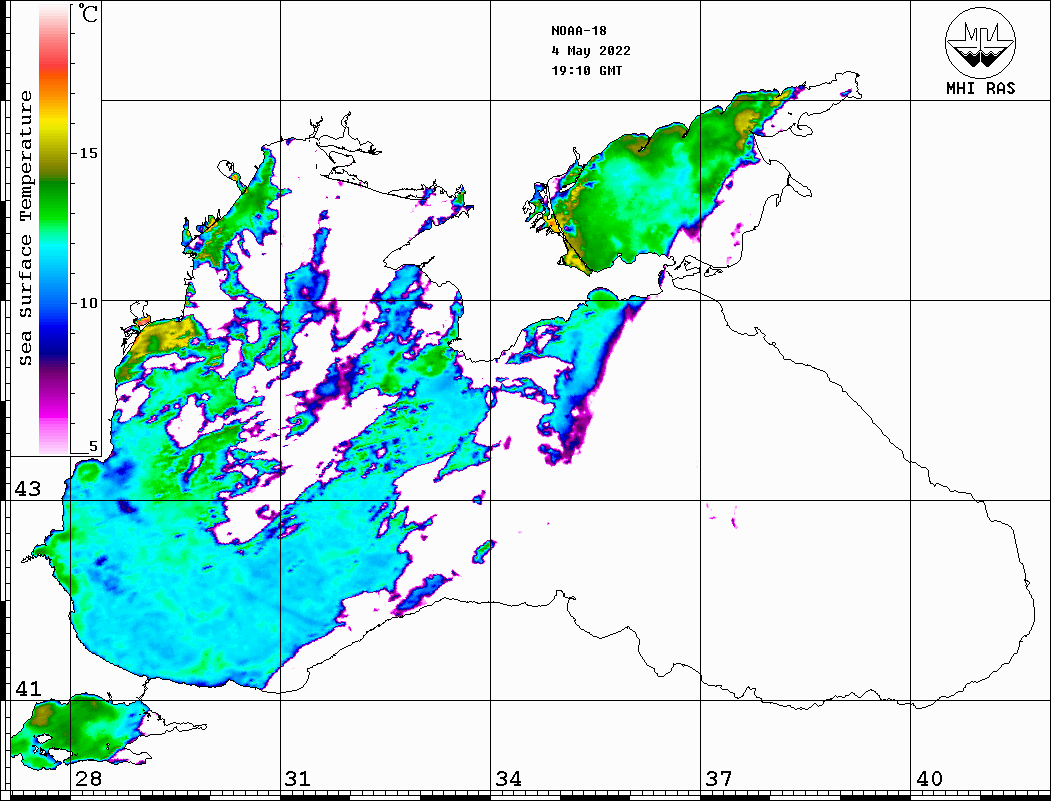Click the latitude label 41
This screenshot has width=1051, height=801.
coord(27,689)
